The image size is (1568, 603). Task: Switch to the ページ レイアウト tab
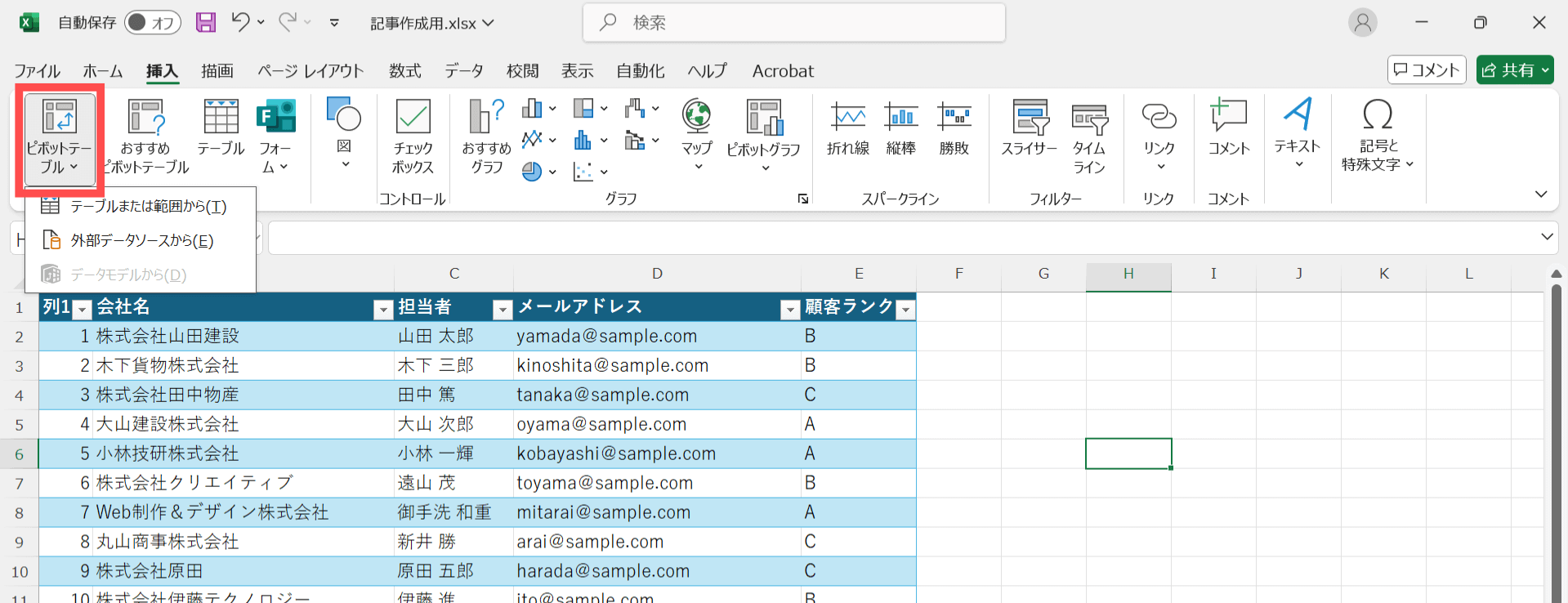click(310, 71)
